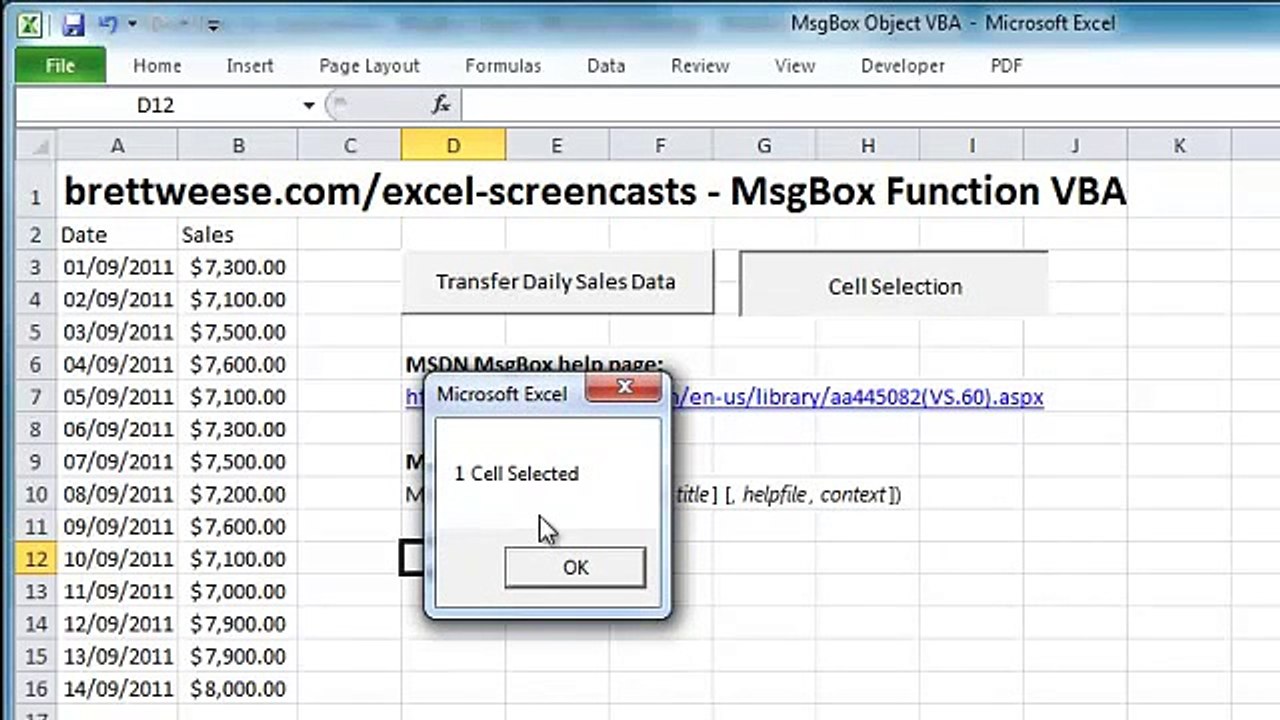Select column I header
The image size is (1280, 720).
click(x=972, y=146)
